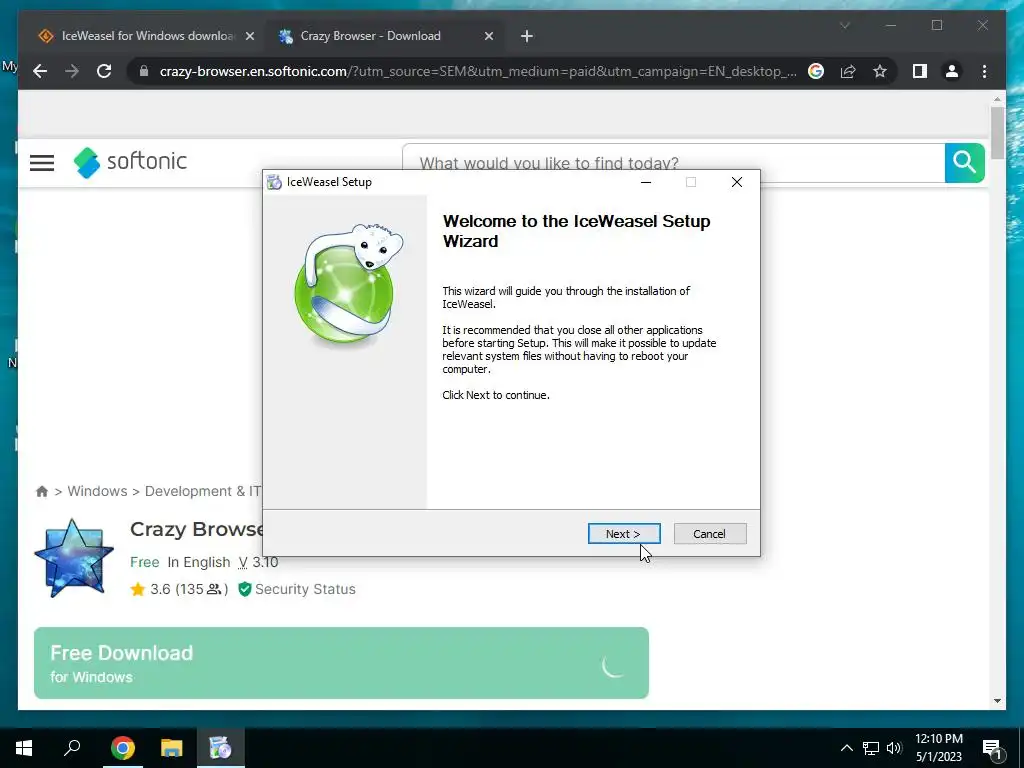This screenshot has width=1024, height=768.
Task: Open network tray icon
Action: click(x=871, y=748)
